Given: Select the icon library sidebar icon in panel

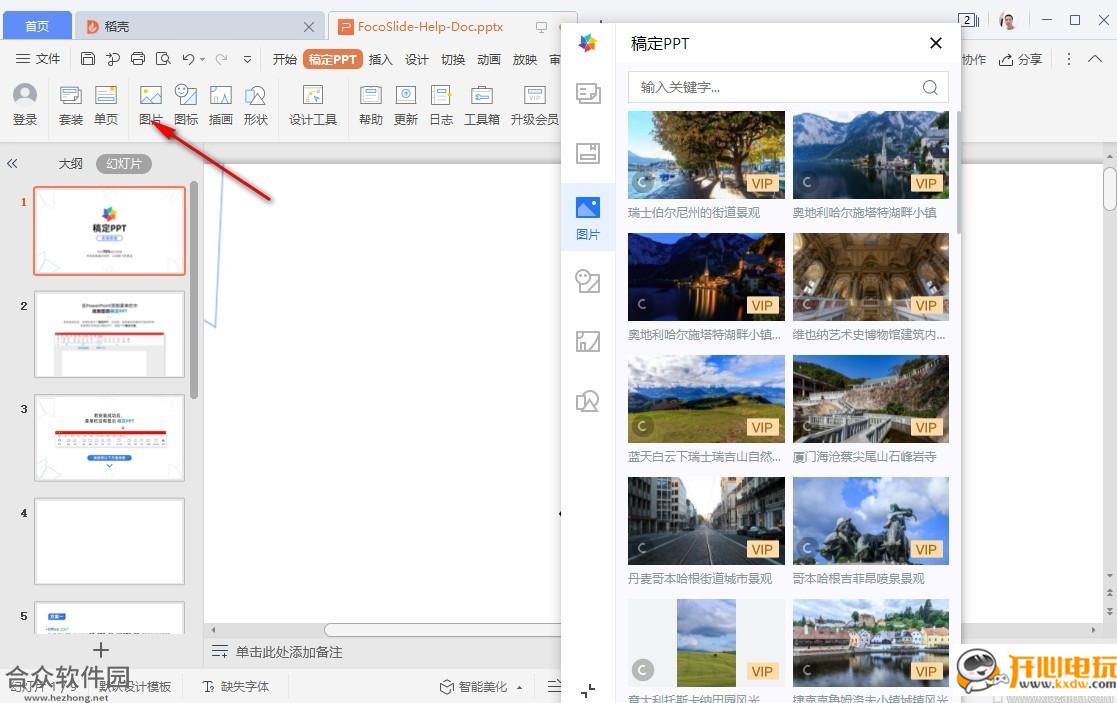Looking at the screenshot, I should click(588, 281).
